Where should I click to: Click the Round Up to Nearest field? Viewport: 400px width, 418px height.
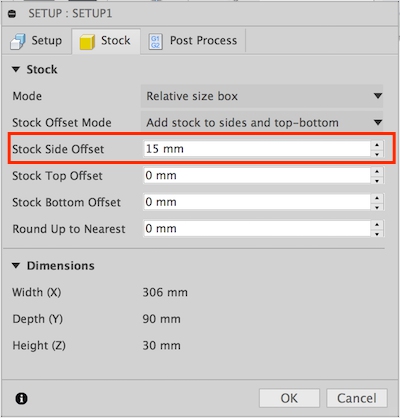(x=257, y=229)
